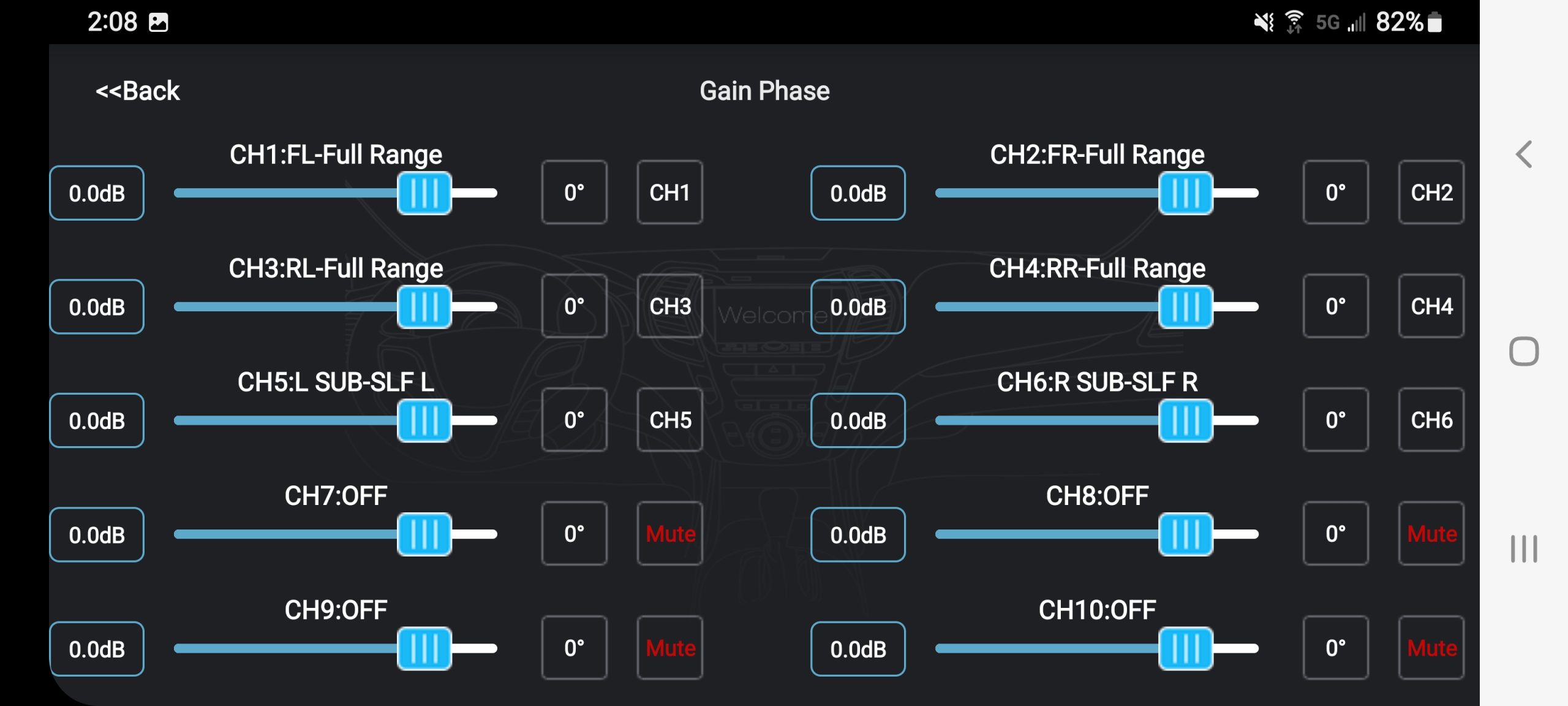This screenshot has height=706, width=1568.
Task: Open the CH3 RL-Full Range channel label
Action: (336, 268)
